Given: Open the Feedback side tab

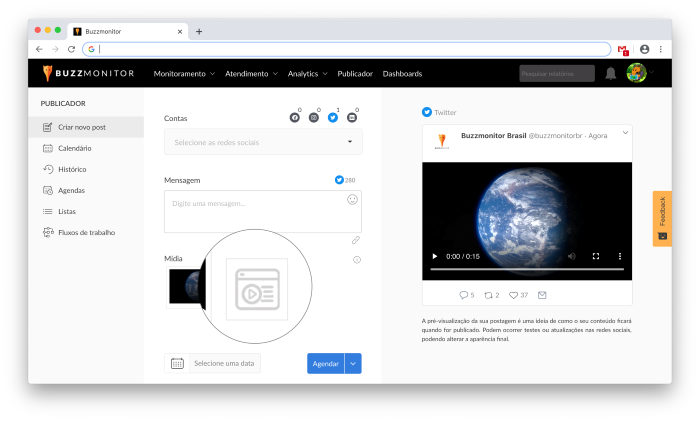Looking at the screenshot, I should click(662, 218).
